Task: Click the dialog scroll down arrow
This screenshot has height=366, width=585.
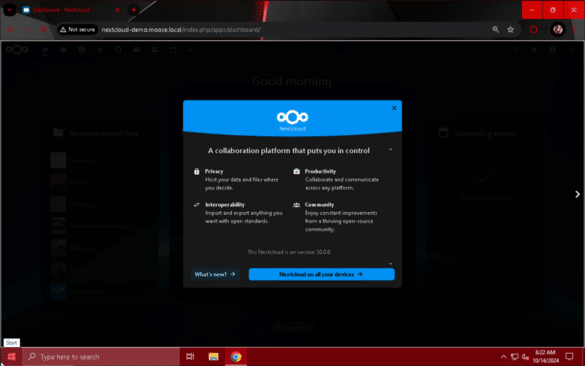Action: [391, 263]
